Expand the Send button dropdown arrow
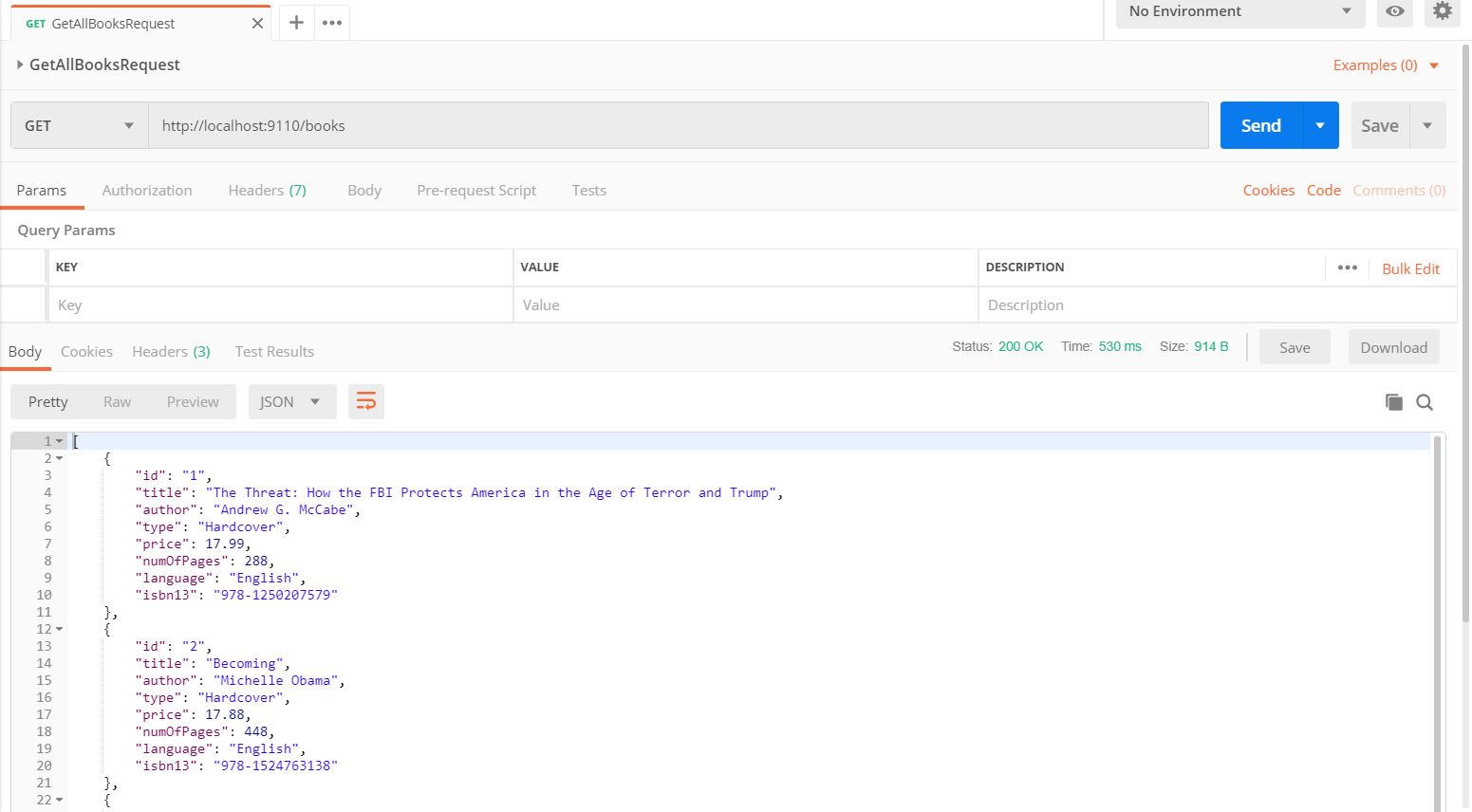 (1320, 125)
